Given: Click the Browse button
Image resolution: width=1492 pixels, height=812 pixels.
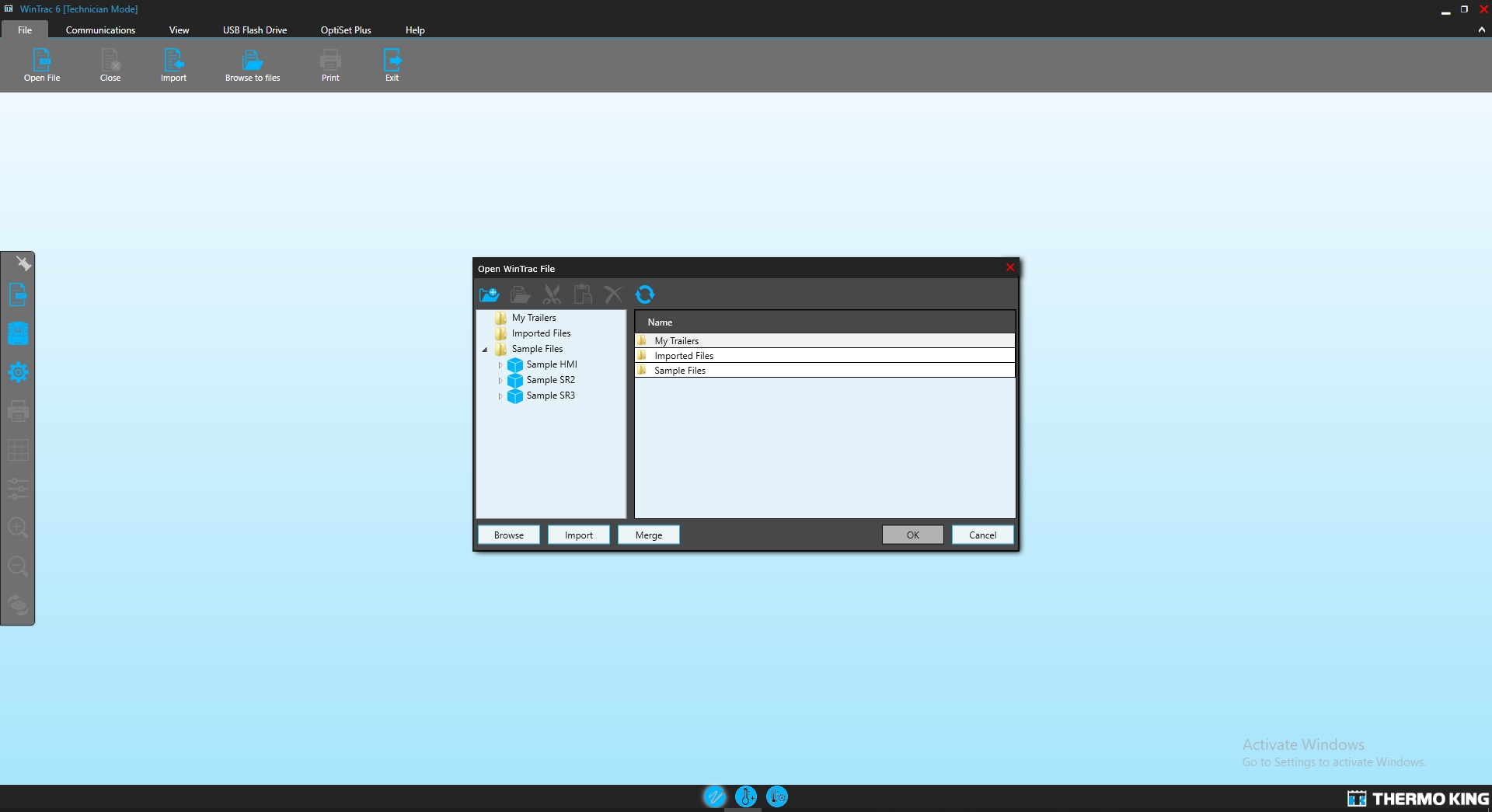Looking at the screenshot, I should (x=509, y=535).
